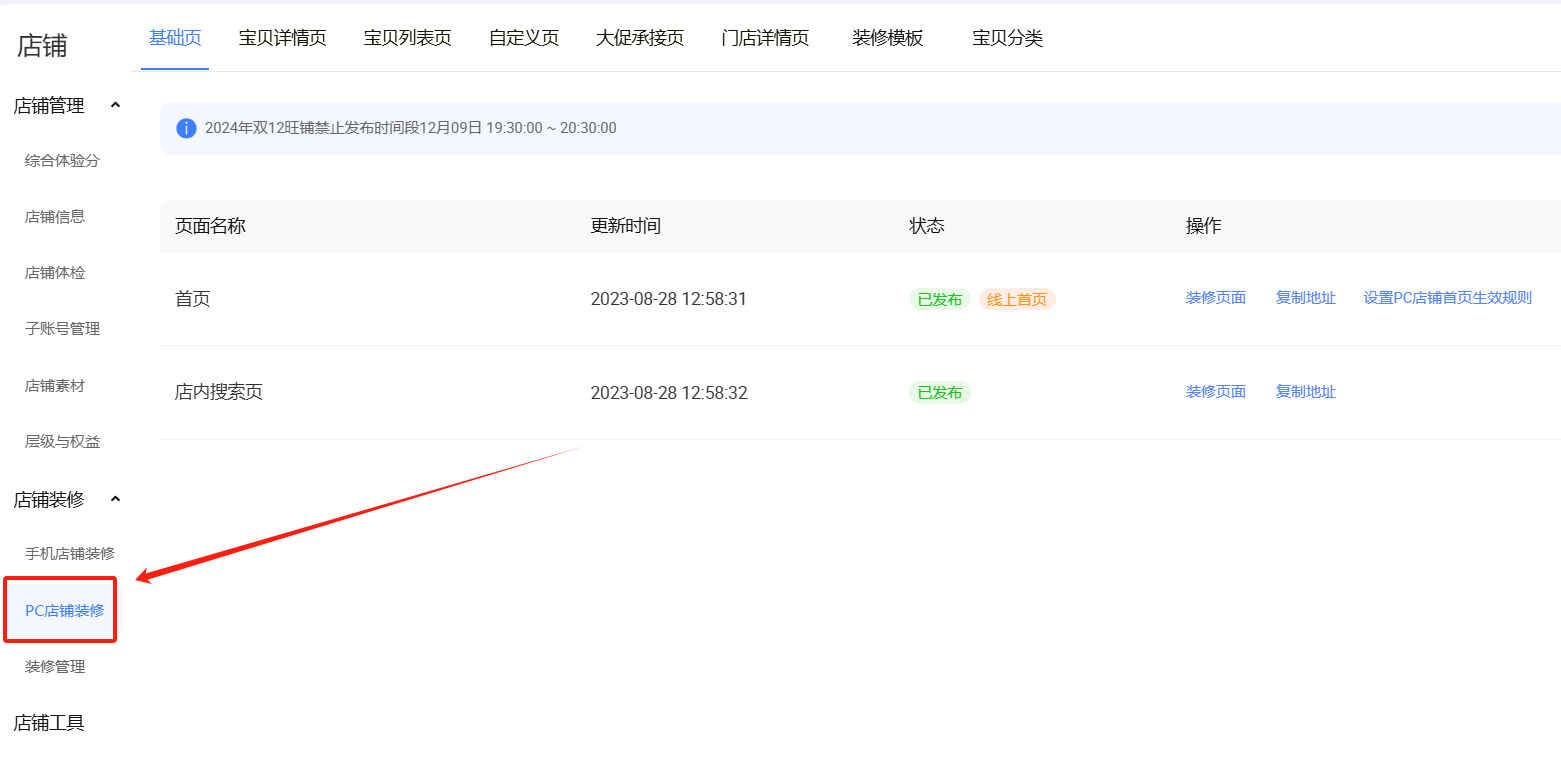Viewport: 1561px width, 766px height.
Task: Click the 店铺装修 section header
Action: (48, 499)
